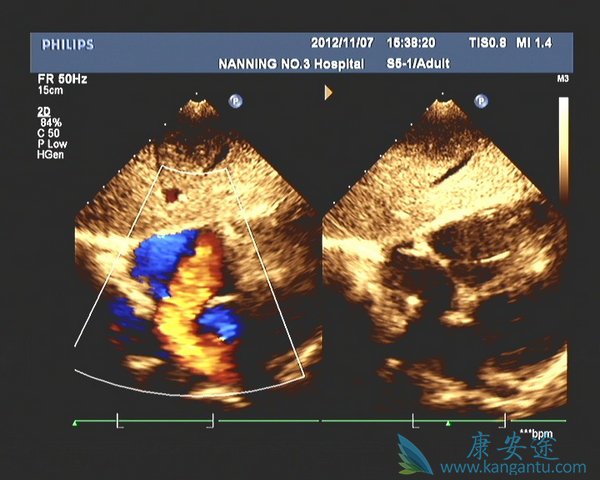Click the right image P orientation marker
Screen dimensions: 600x480
tap(481, 100)
